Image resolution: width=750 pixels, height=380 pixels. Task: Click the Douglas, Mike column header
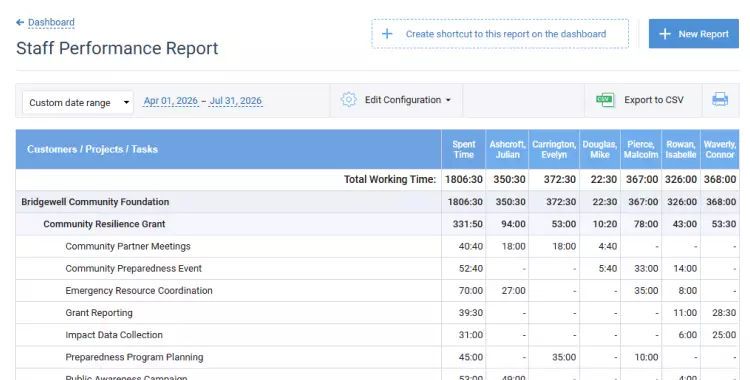click(600, 149)
